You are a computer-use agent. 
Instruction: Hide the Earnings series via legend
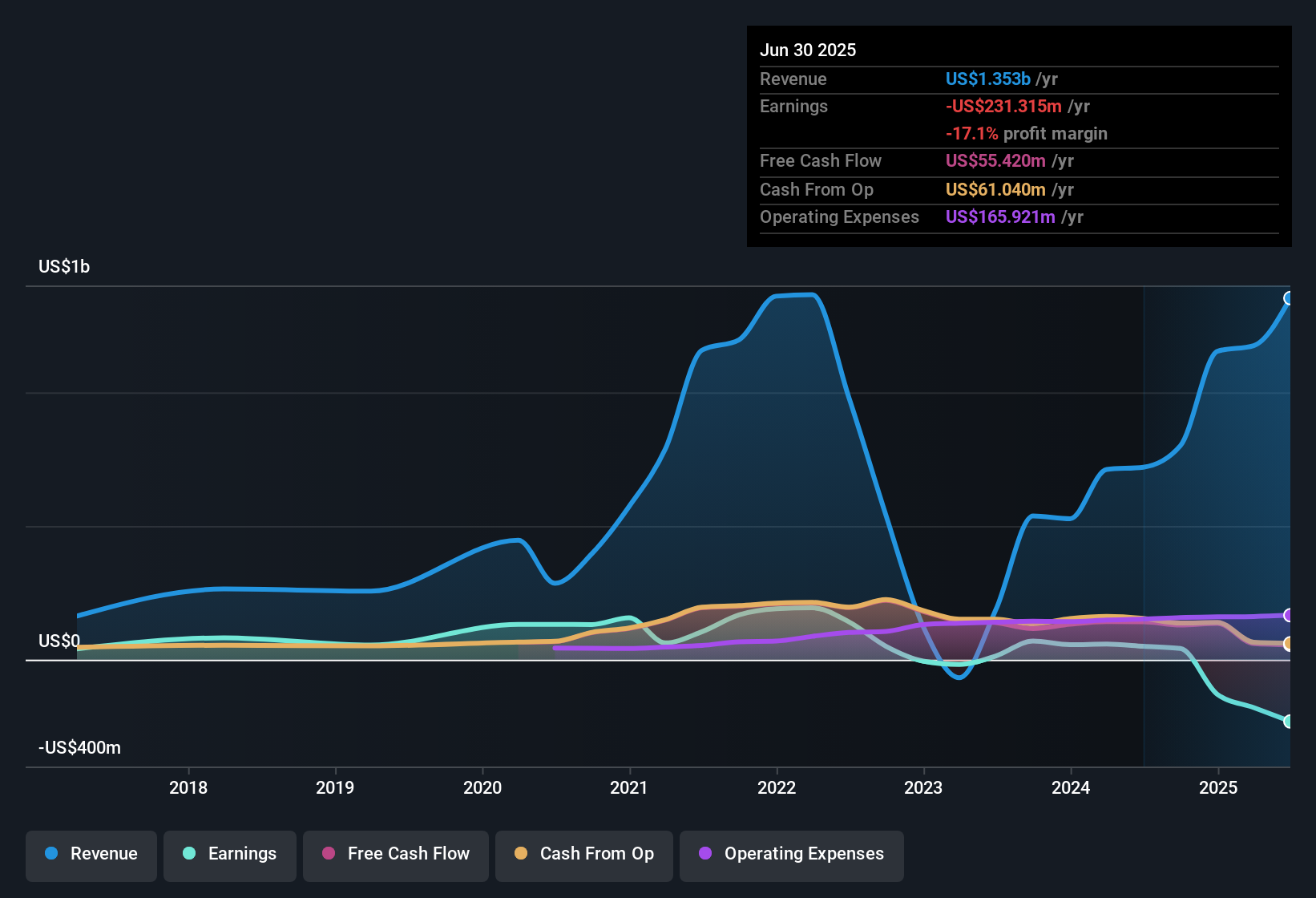(x=230, y=854)
